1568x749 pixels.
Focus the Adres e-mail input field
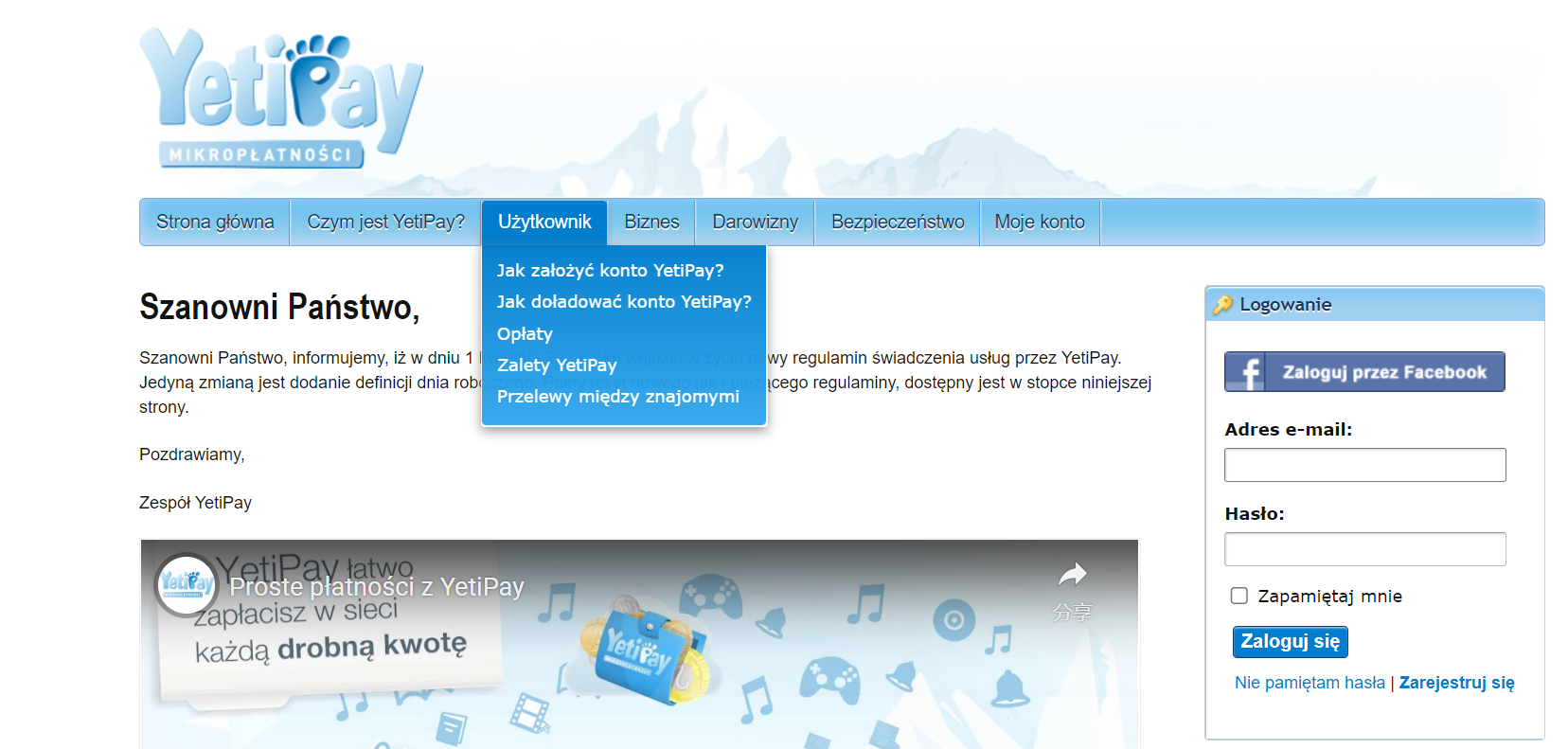click(1364, 465)
